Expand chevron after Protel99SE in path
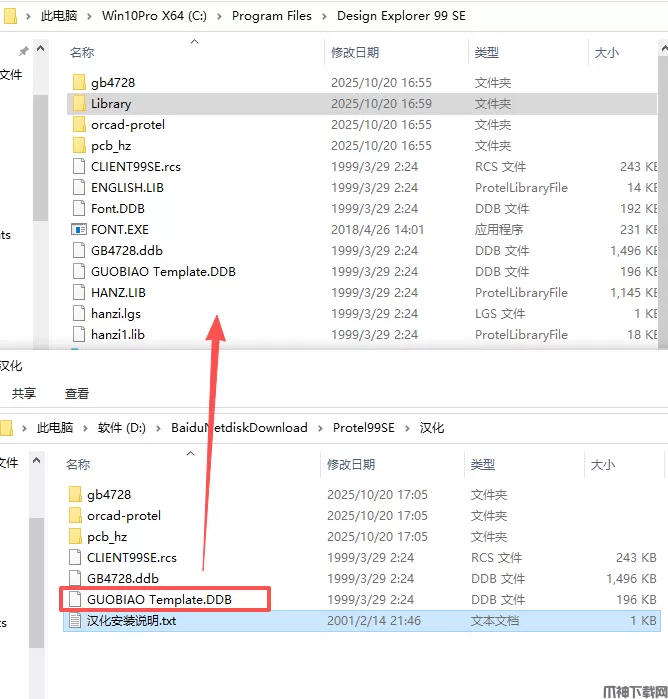The image size is (668, 699). point(407,428)
